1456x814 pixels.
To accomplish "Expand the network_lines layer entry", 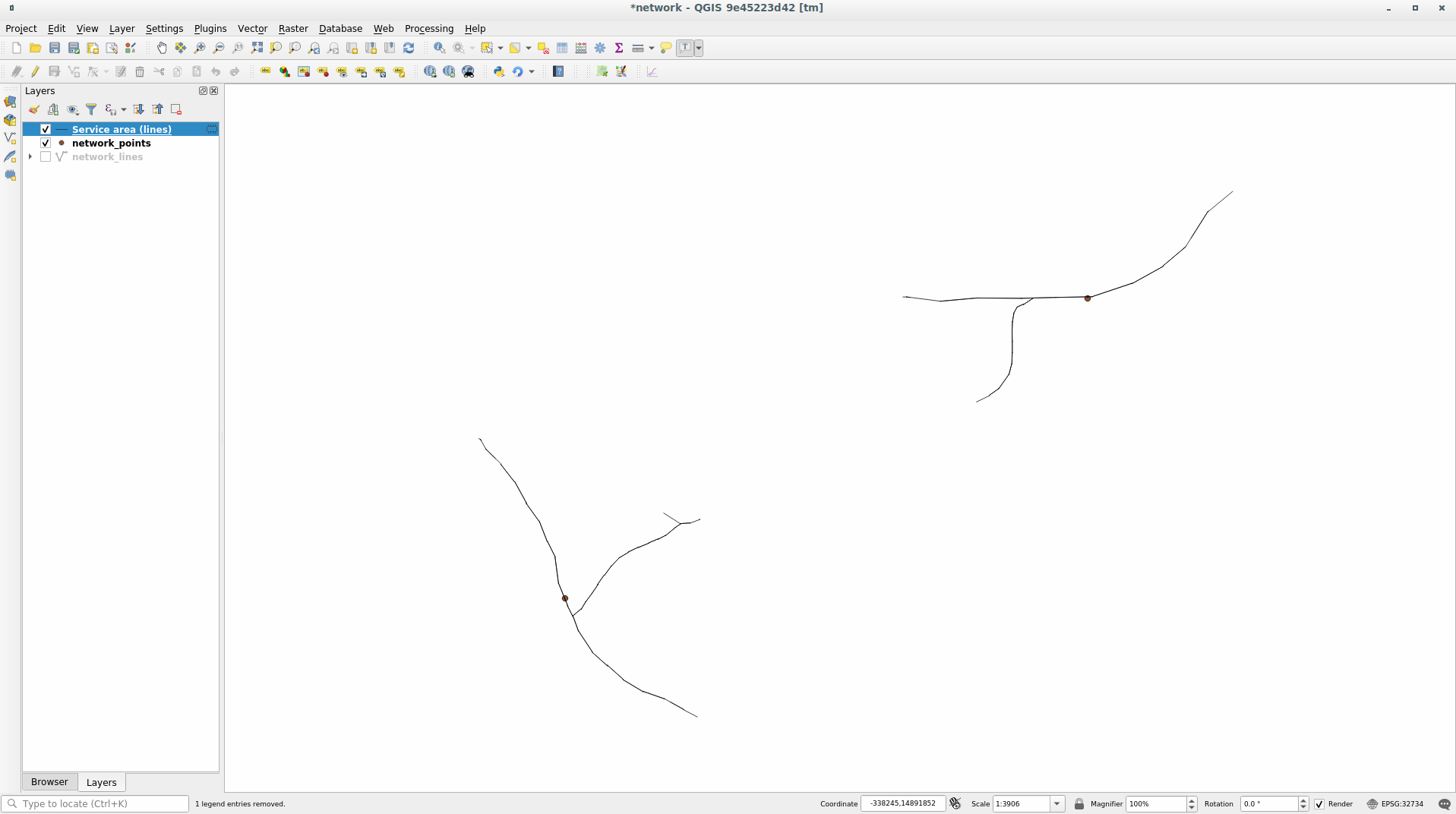I will pos(30,157).
